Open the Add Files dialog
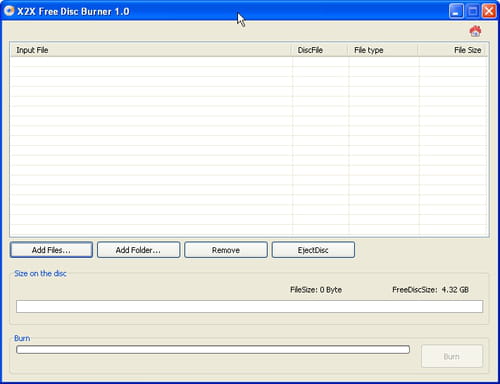Screen dimensions: 500x384 pos(51,250)
